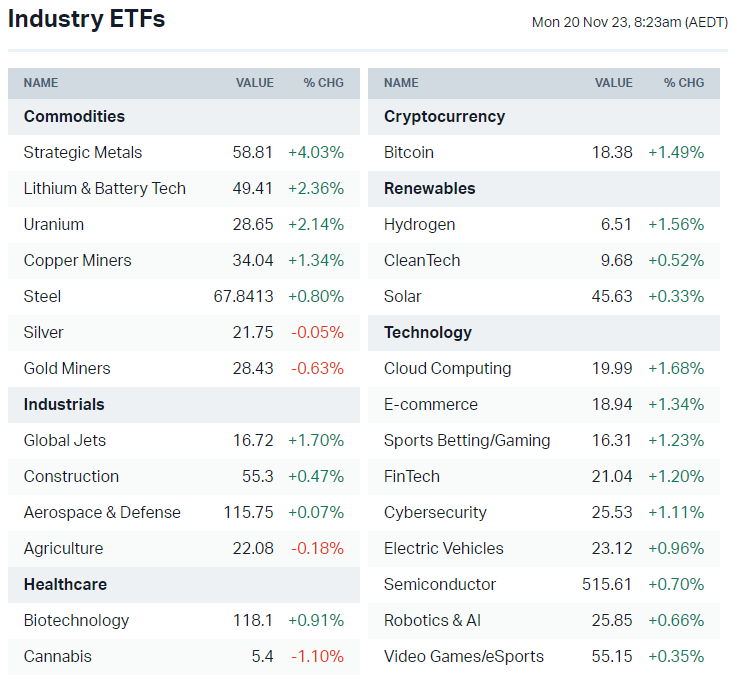Select the Cannabis ETF row
733x675 pixels.
click(58, 657)
